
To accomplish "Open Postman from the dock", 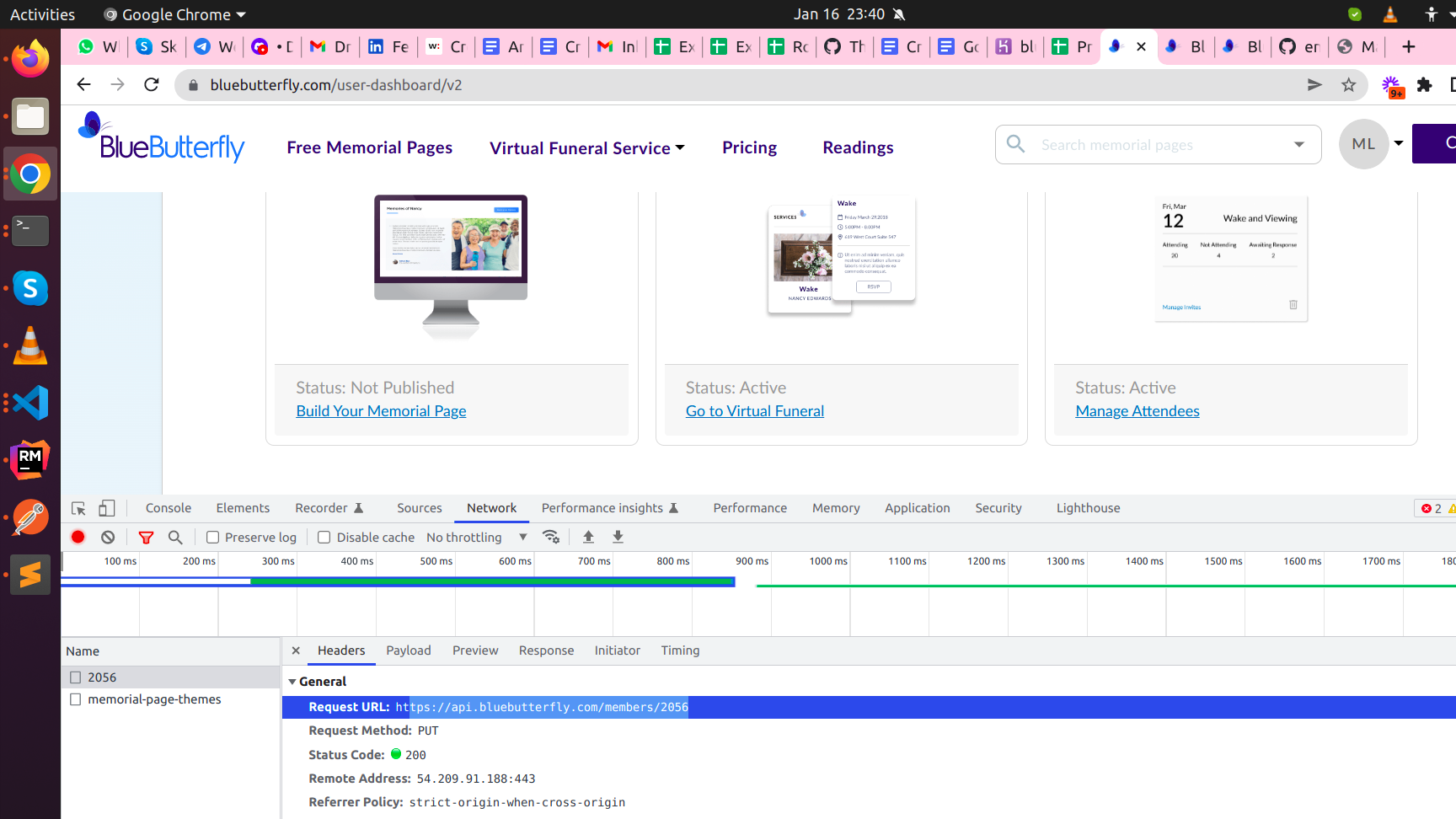I will [30, 517].
